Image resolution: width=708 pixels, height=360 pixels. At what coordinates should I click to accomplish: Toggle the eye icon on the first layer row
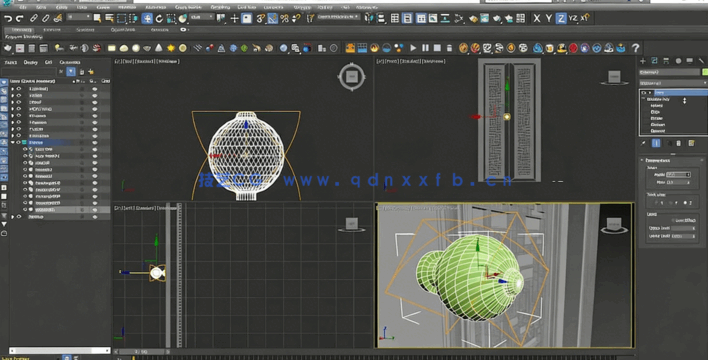tap(19, 89)
